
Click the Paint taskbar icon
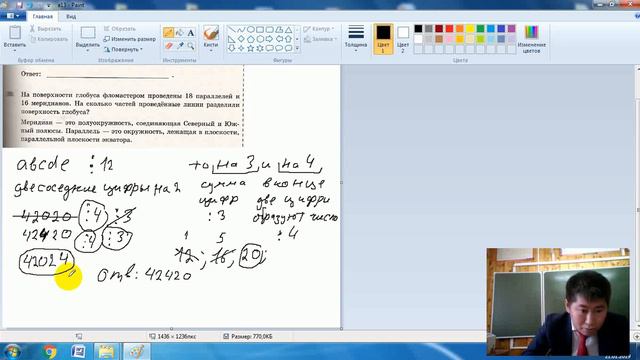coord(136,351)
